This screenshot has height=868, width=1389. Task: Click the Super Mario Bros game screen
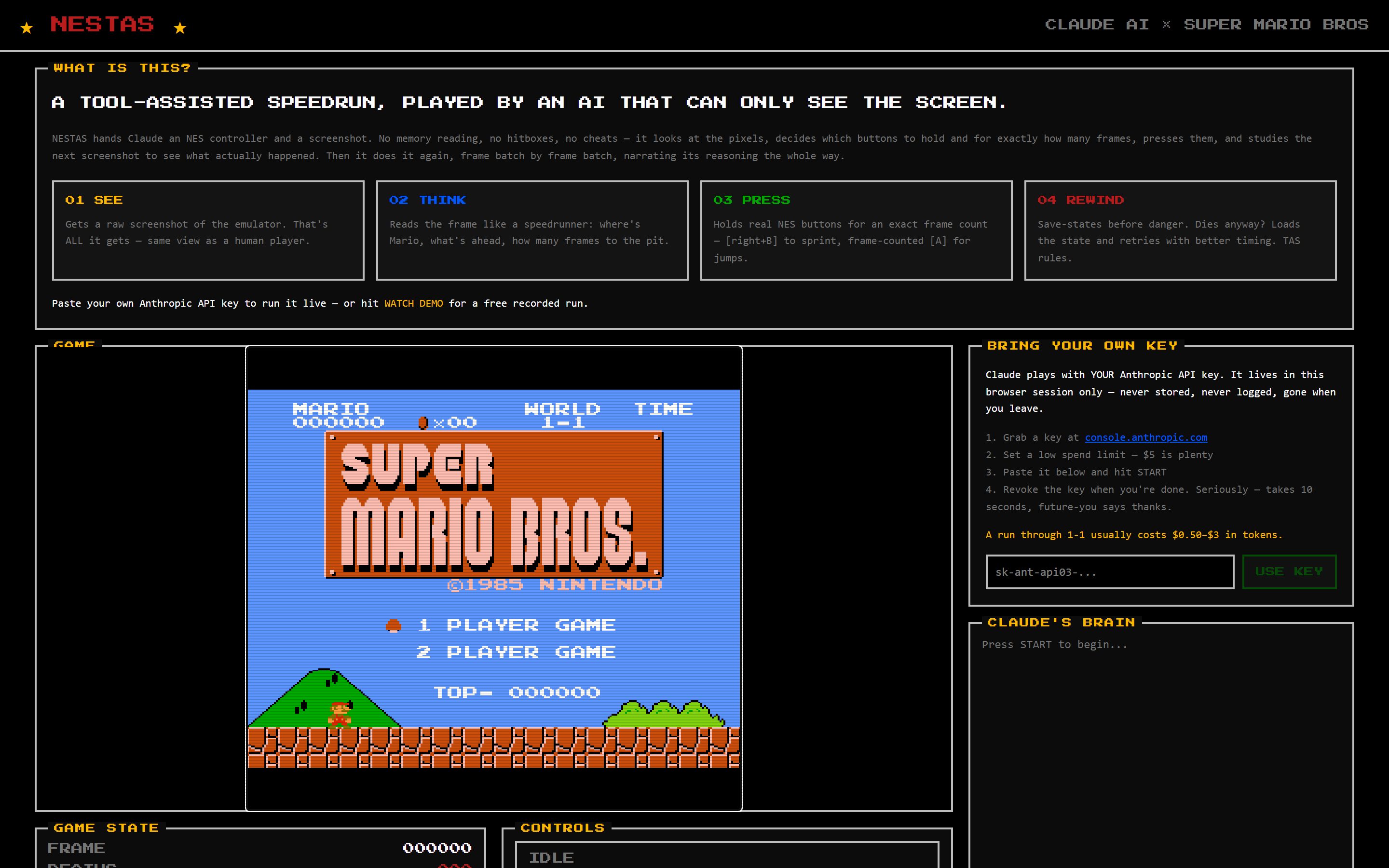coord(493,578)
